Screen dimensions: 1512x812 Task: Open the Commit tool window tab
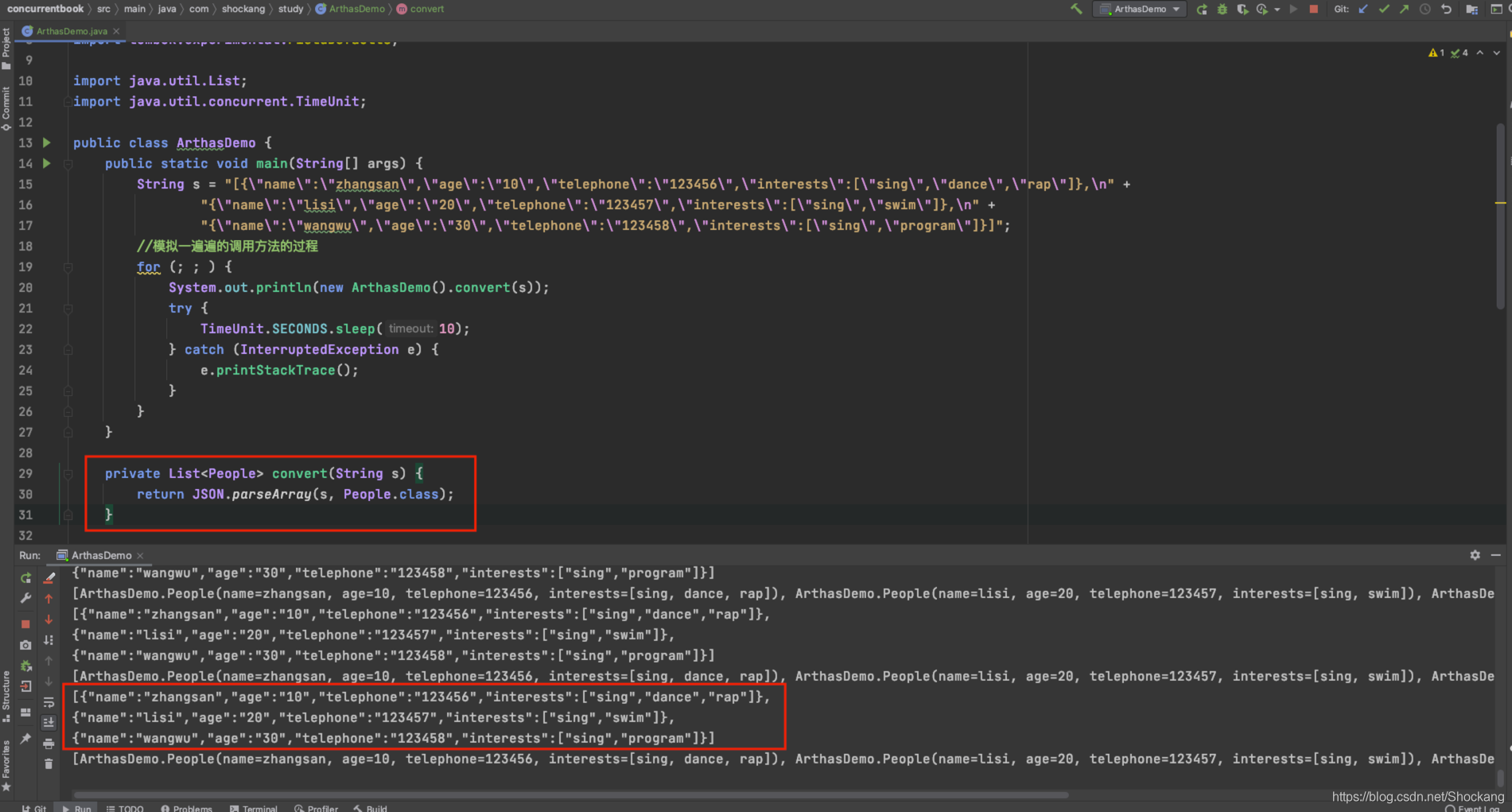click(x=6, y=107)
